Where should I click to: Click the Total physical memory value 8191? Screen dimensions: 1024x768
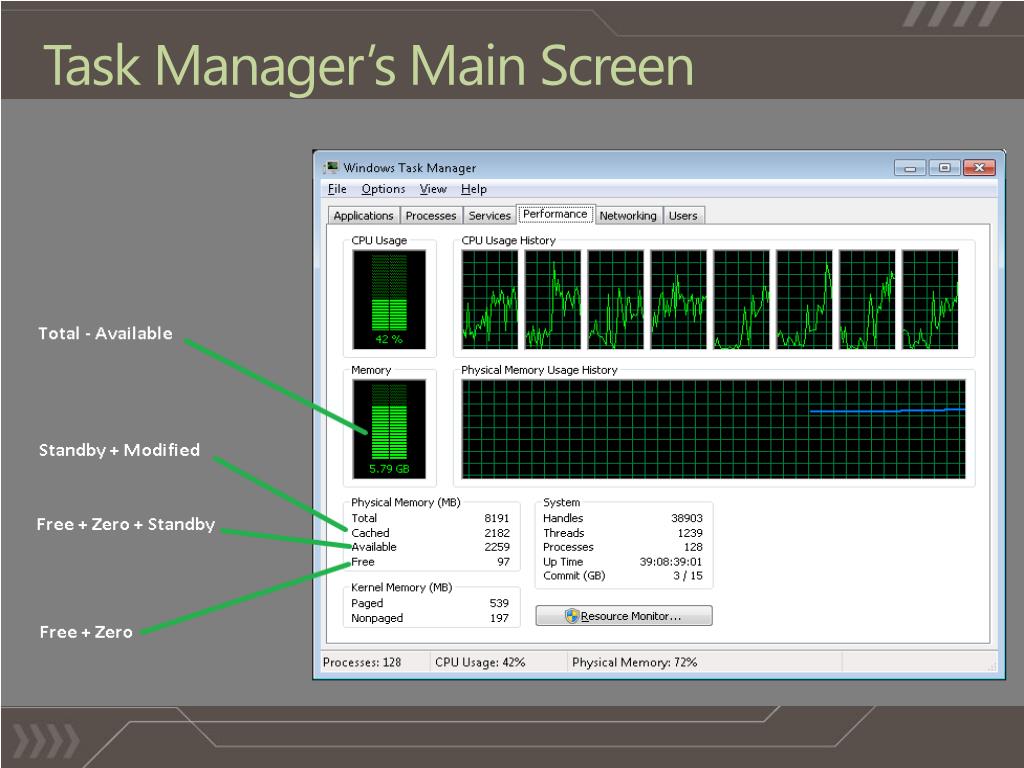pyautogui.click(x=496, y=518)
